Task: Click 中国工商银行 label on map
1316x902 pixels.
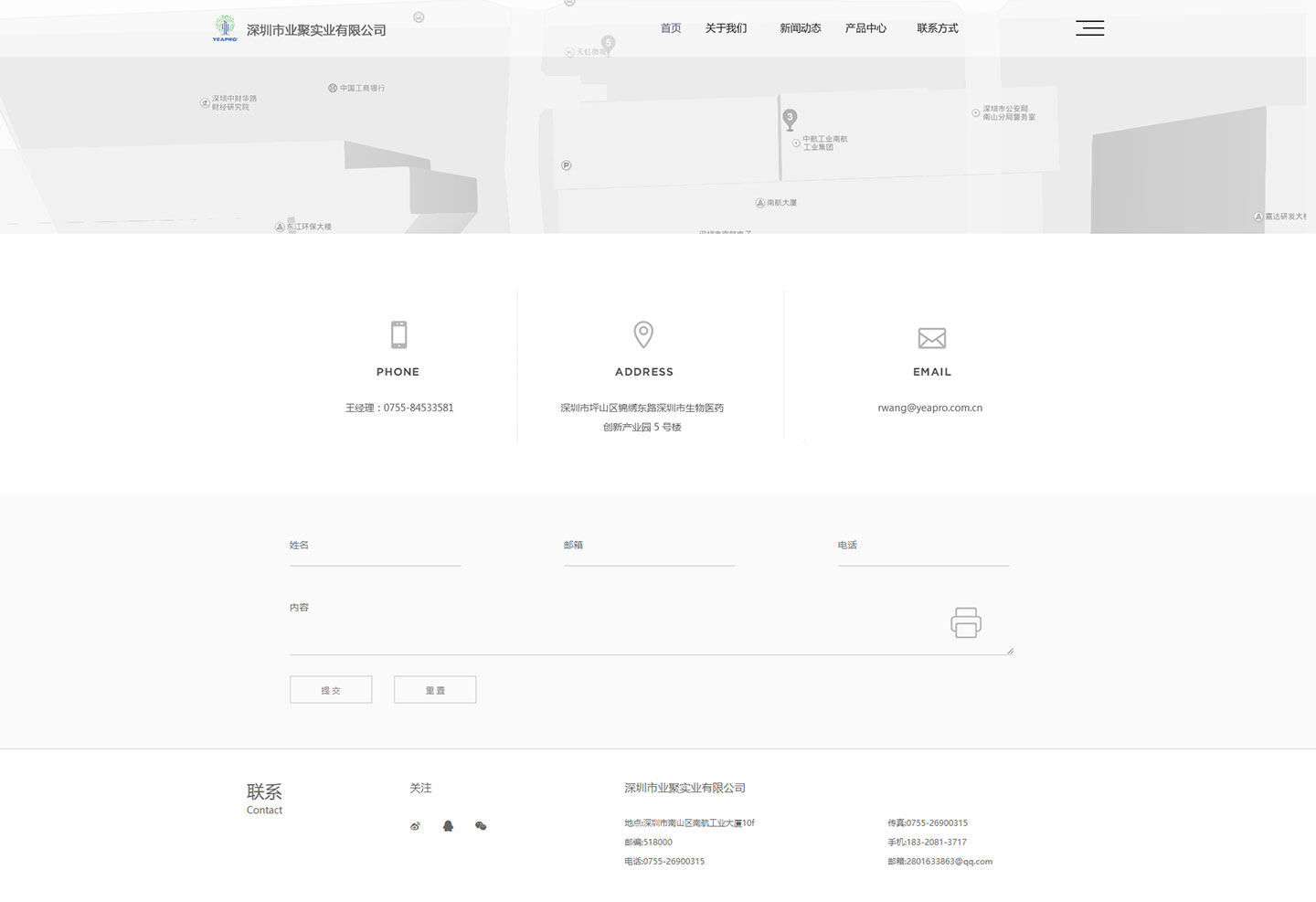Action: [x=363, y=88]
